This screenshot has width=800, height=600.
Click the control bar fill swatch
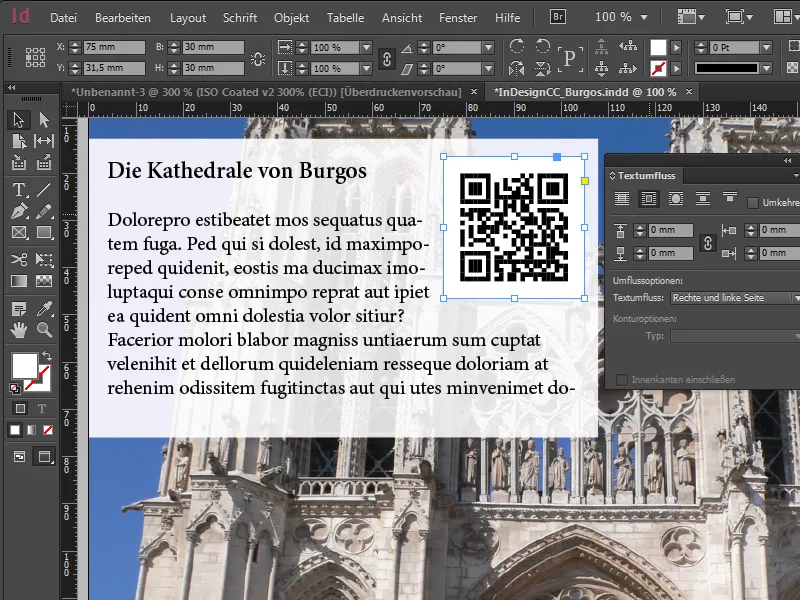click(x=658, y=47)
